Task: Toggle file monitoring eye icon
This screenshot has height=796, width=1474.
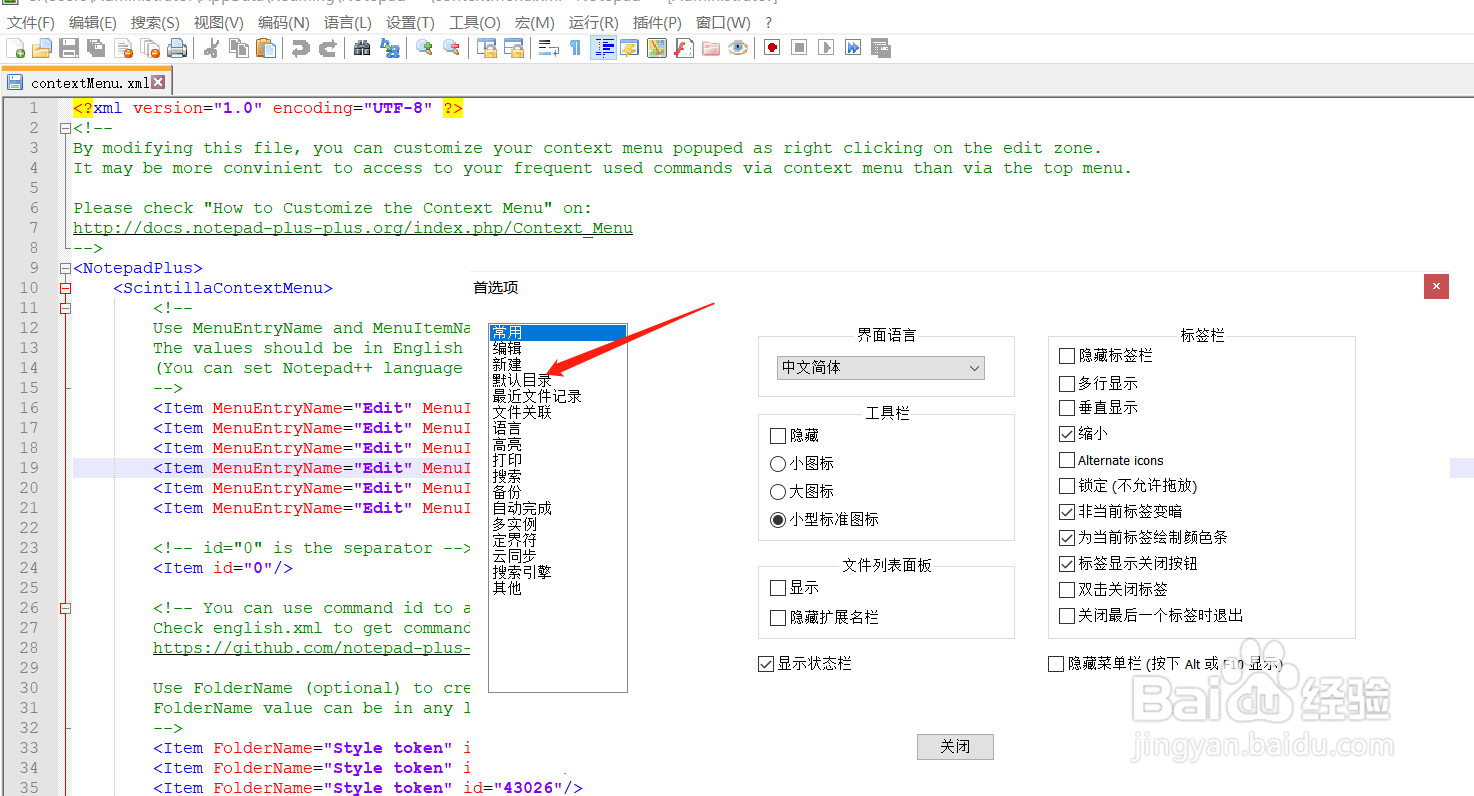Action: 738,47
